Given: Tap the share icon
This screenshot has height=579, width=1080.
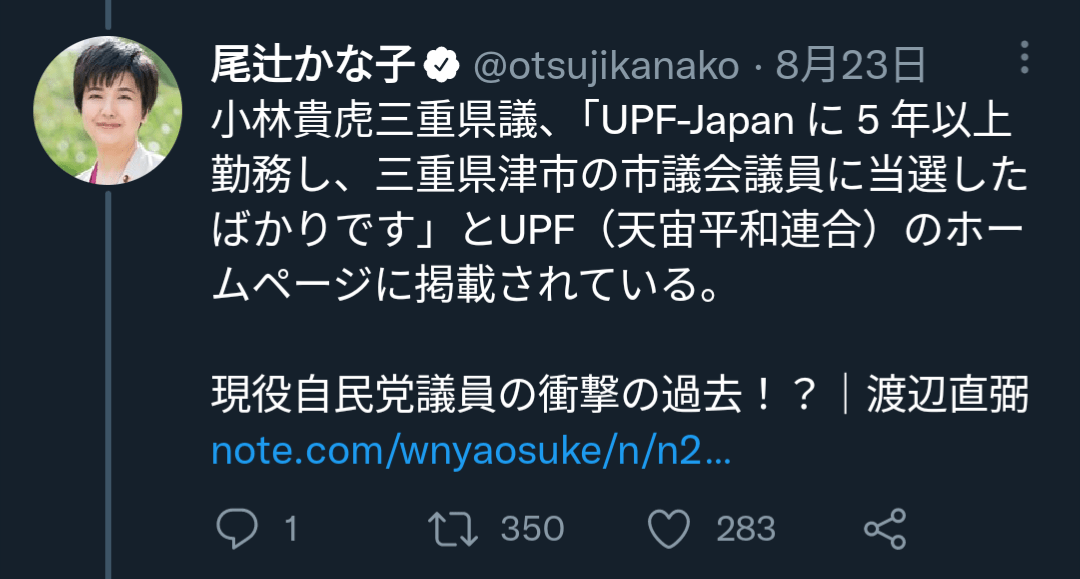Looking at the screenshot, I should [884, 527].
